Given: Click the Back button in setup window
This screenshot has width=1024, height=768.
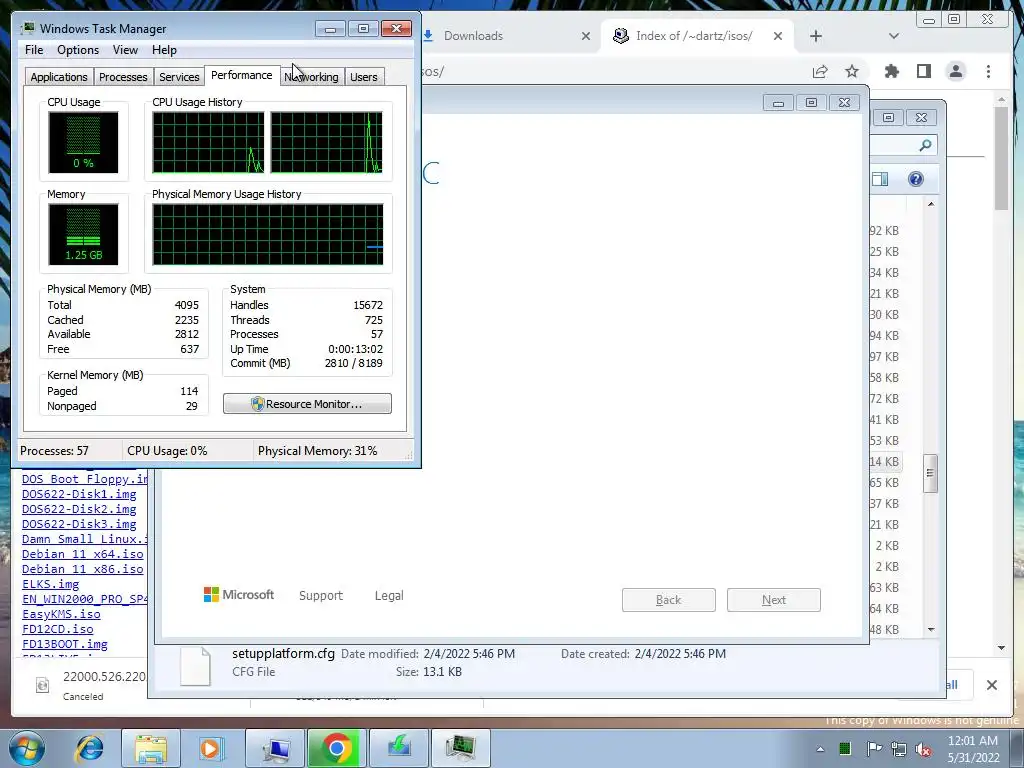Looking at the screenshot, I should [668, 600].
